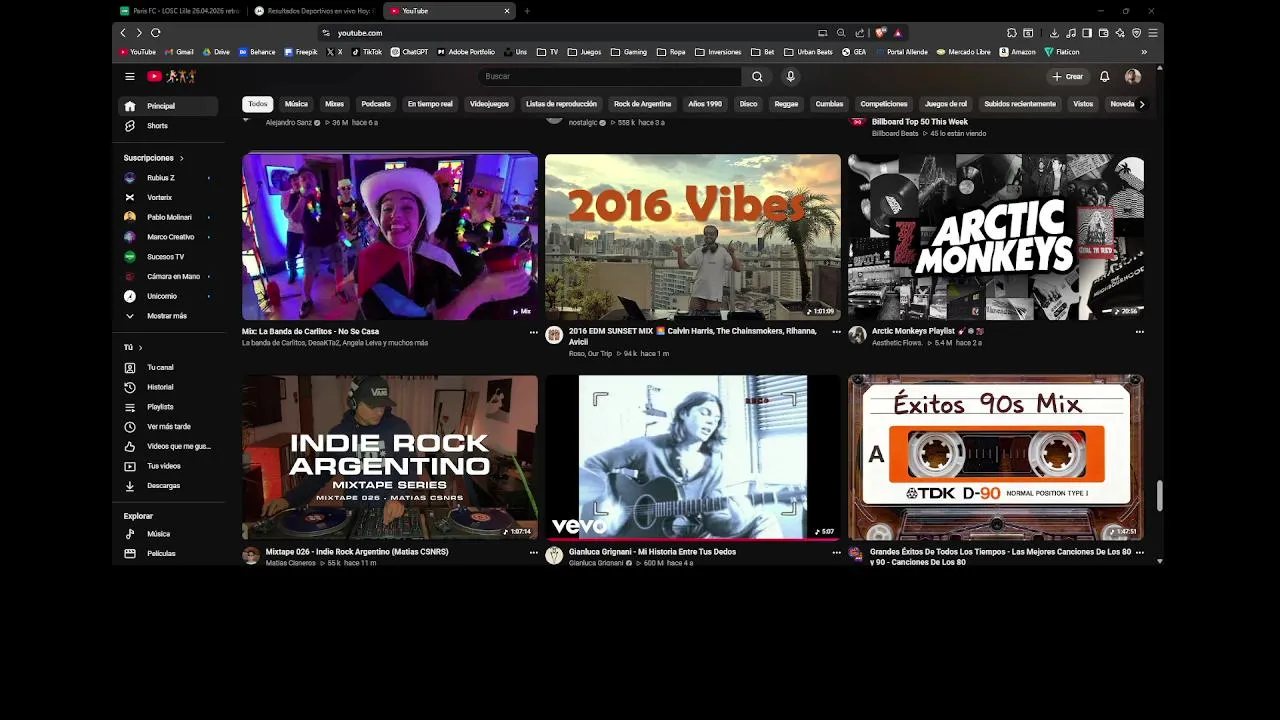Open the 2016 Vibes video thumbnail

[x=693, y=237]
